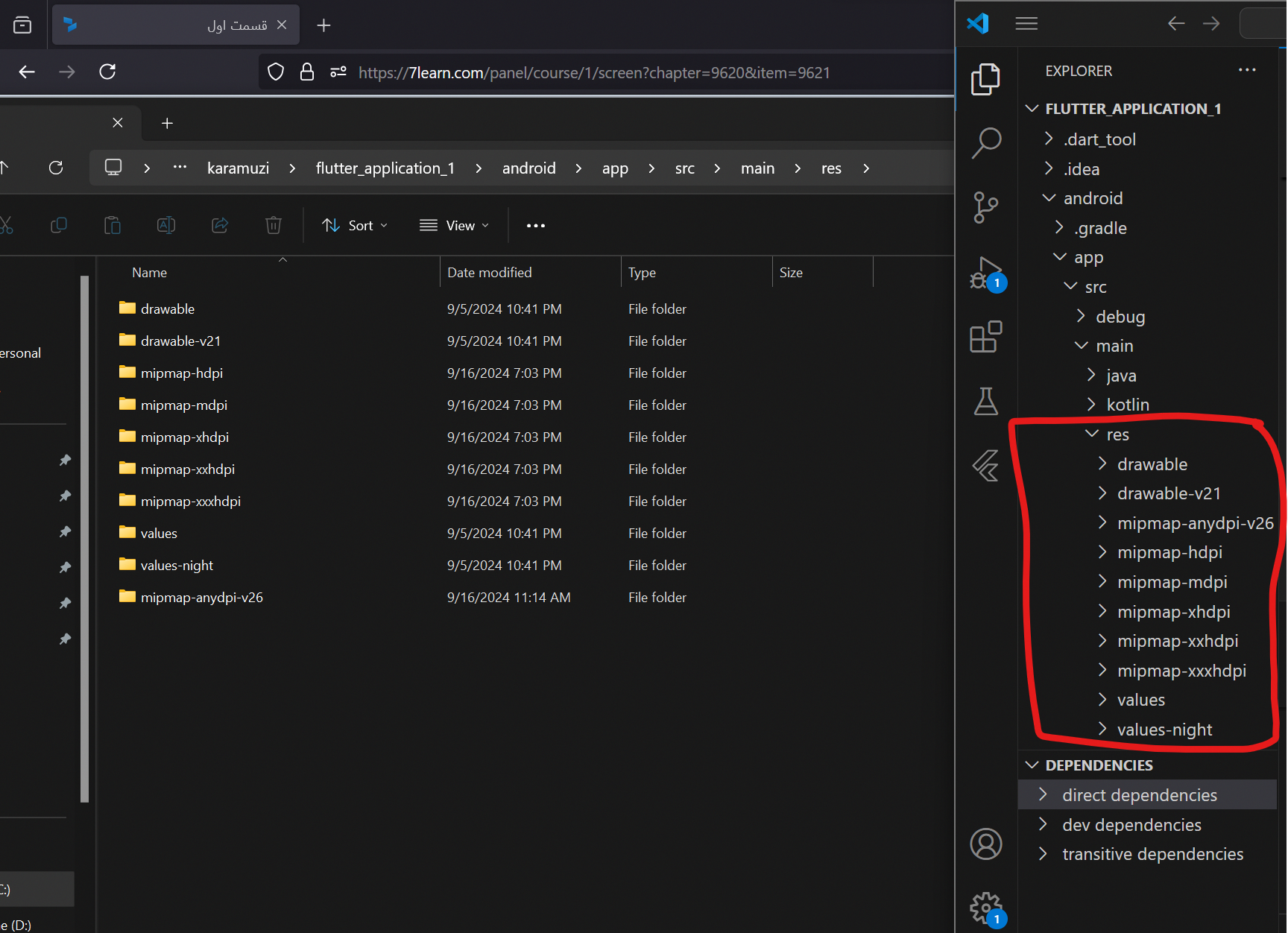Image resolution: width=1288 pixels, height=933 pixels.
Task: Click browser tracking protection shield icon
Action: [276, 72]
